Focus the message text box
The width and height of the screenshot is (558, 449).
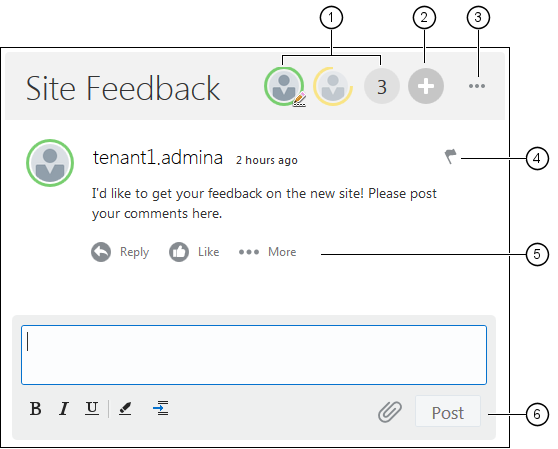[x=254, y=355]
